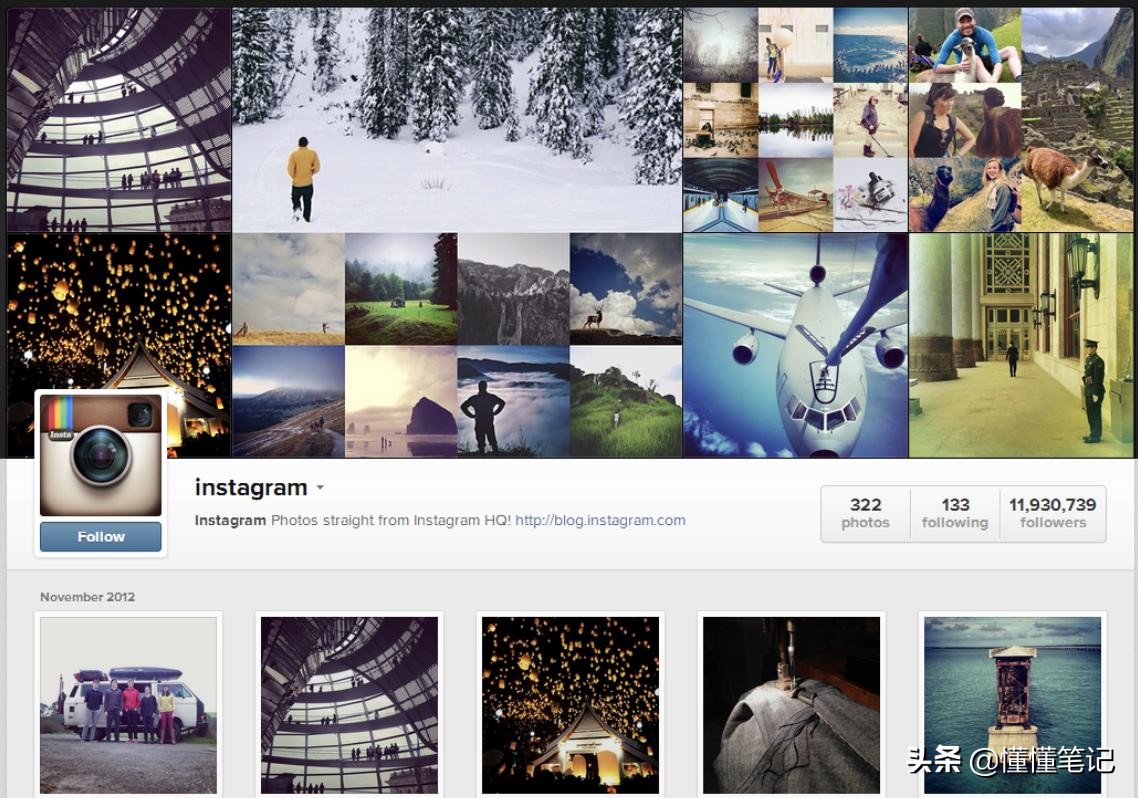Click the man above clouds silhouette photo
Screen dimensions: 1138x798
click(x=513, y=401)
